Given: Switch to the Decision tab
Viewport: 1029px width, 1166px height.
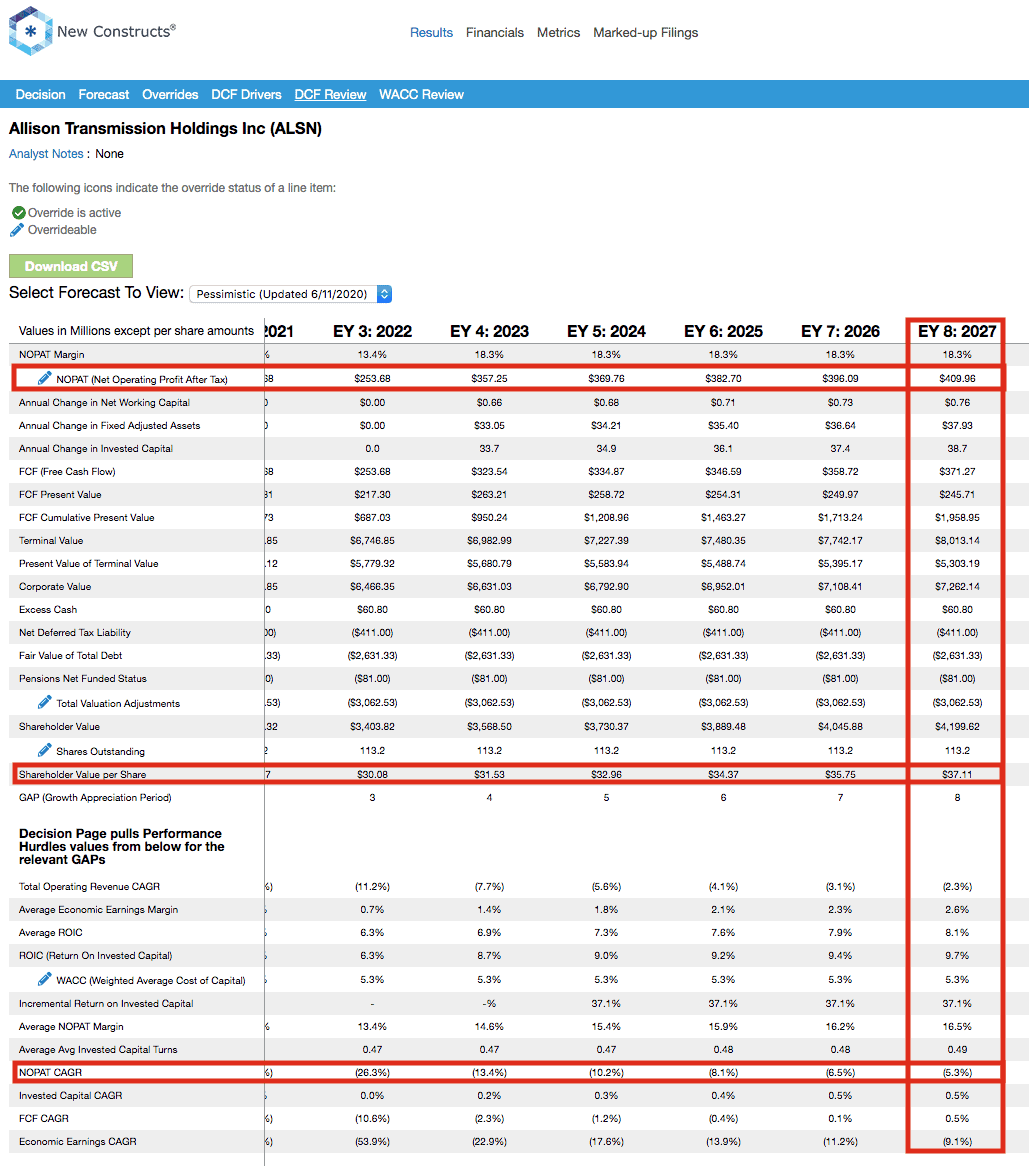Looking at the screenshot, I should [40, 94].
